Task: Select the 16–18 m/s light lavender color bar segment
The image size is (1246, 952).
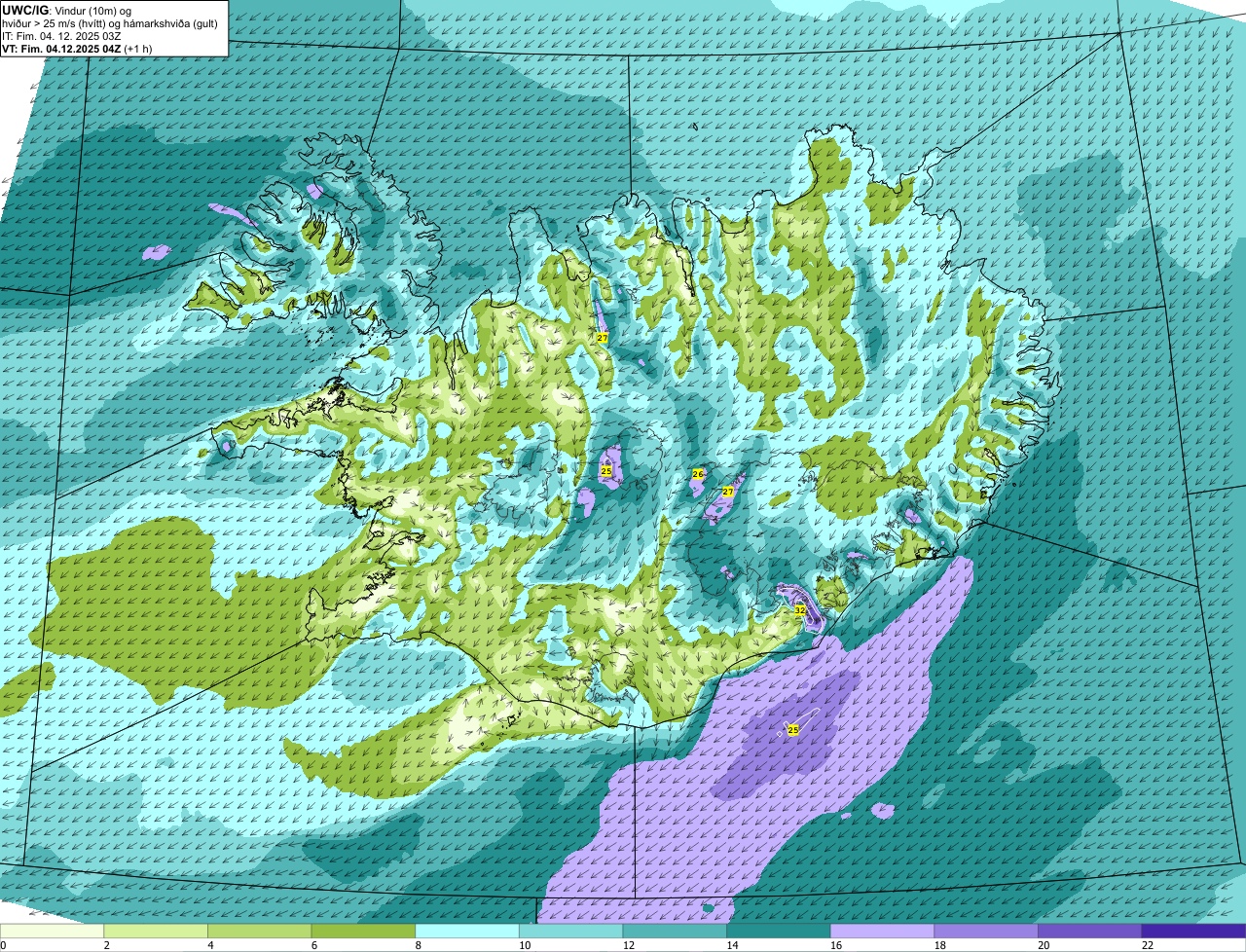Action: 882,931
